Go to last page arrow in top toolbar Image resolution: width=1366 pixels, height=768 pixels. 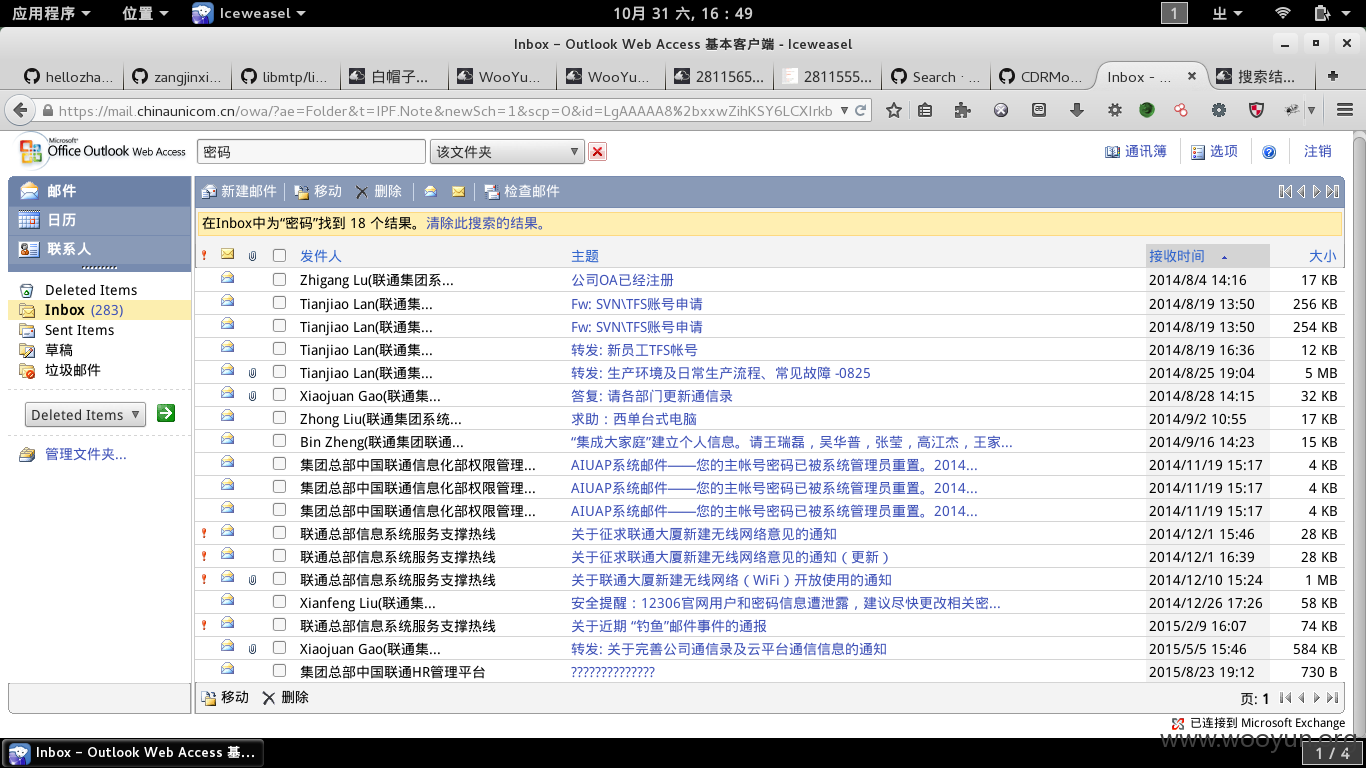click(x=1334, y=191)
